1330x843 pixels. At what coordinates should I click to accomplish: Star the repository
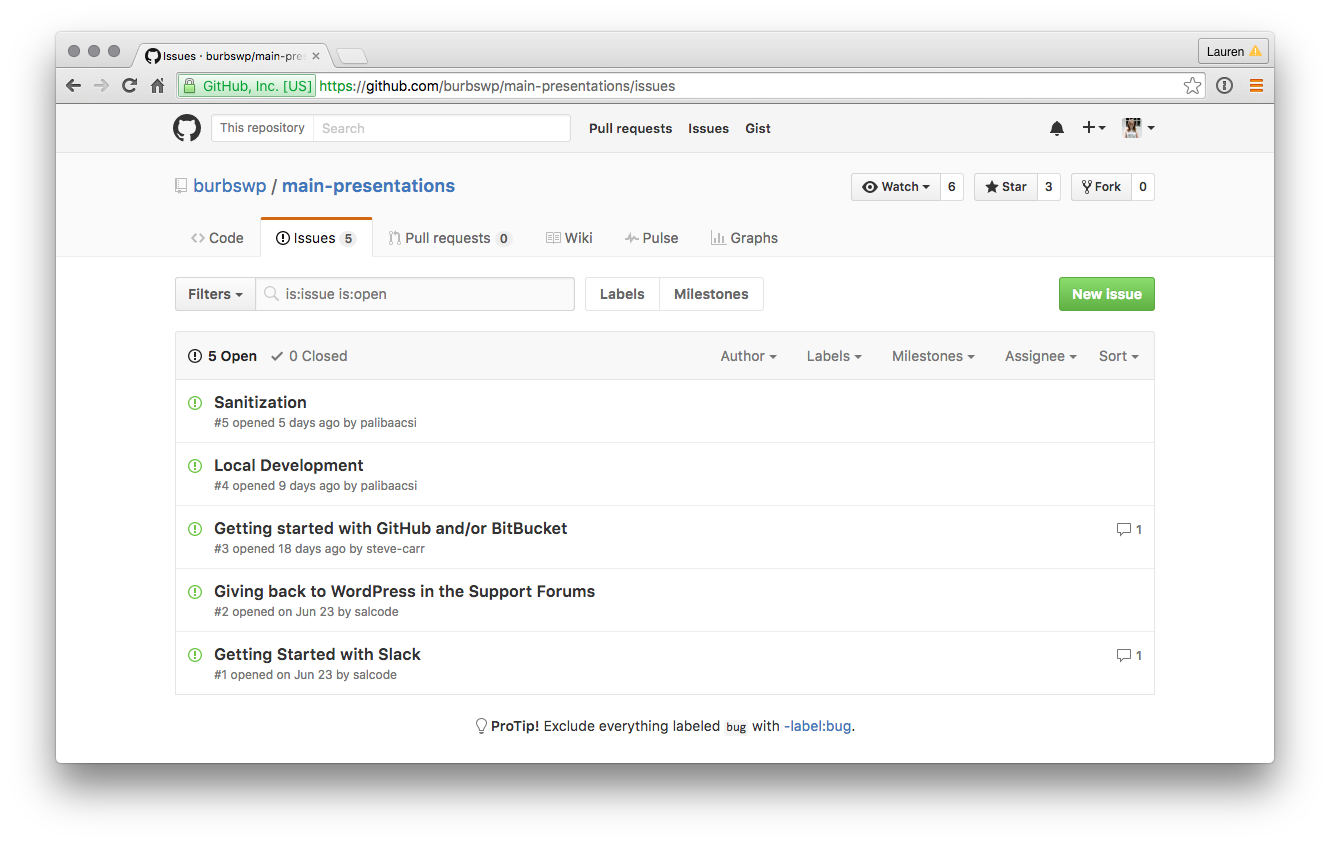[x=1006, y=187]
